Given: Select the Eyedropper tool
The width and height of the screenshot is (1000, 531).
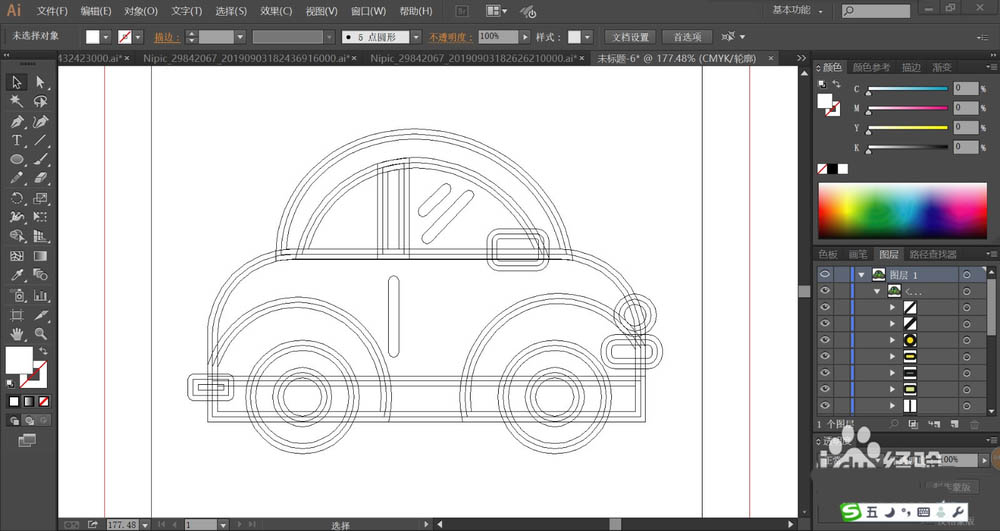Looking at the screenshot, I should click(x=17, y=275).
